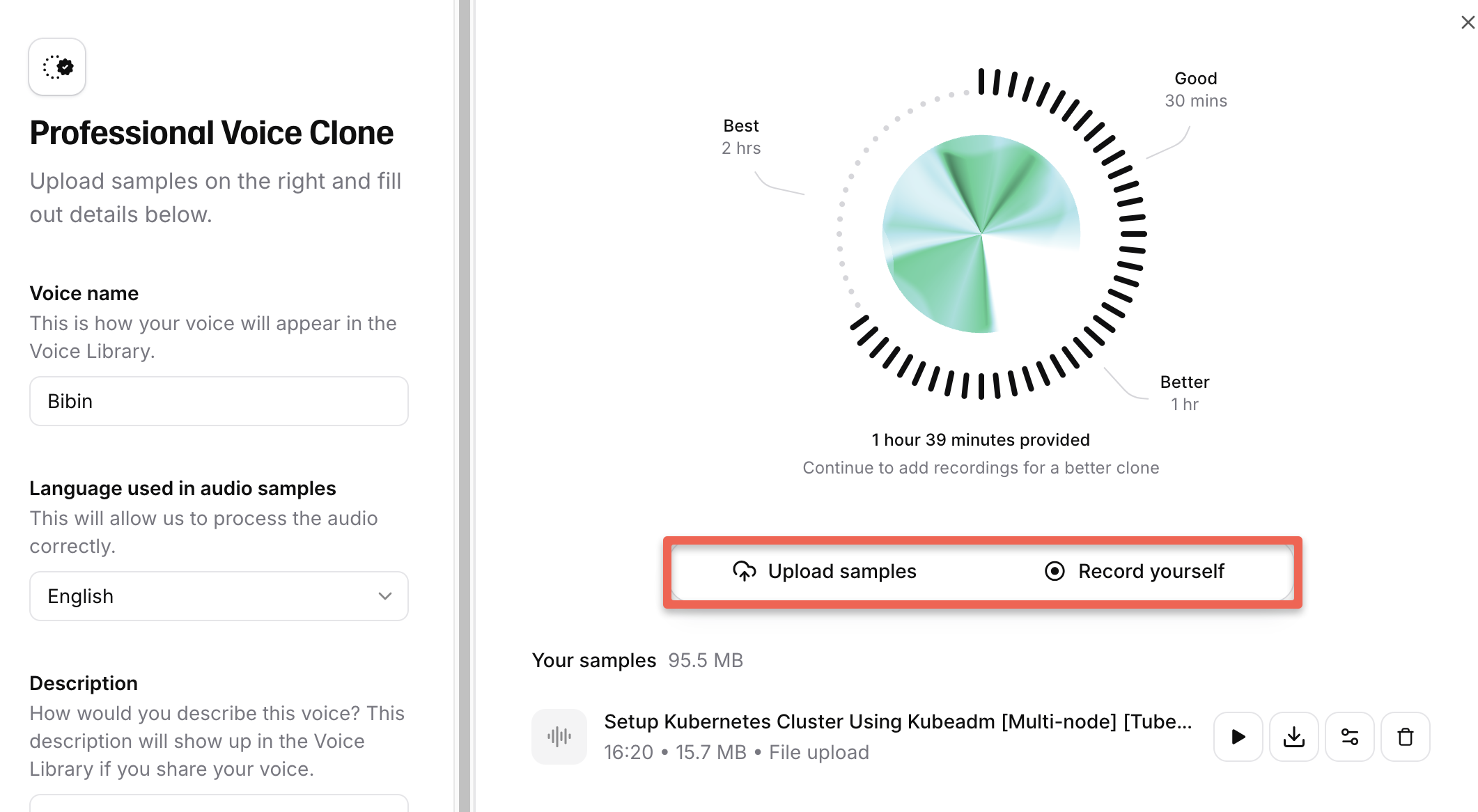Click the Better 1 hr marker label
The height and width of the screenshot is (812, 1478).
click(x=1184, y=393)
